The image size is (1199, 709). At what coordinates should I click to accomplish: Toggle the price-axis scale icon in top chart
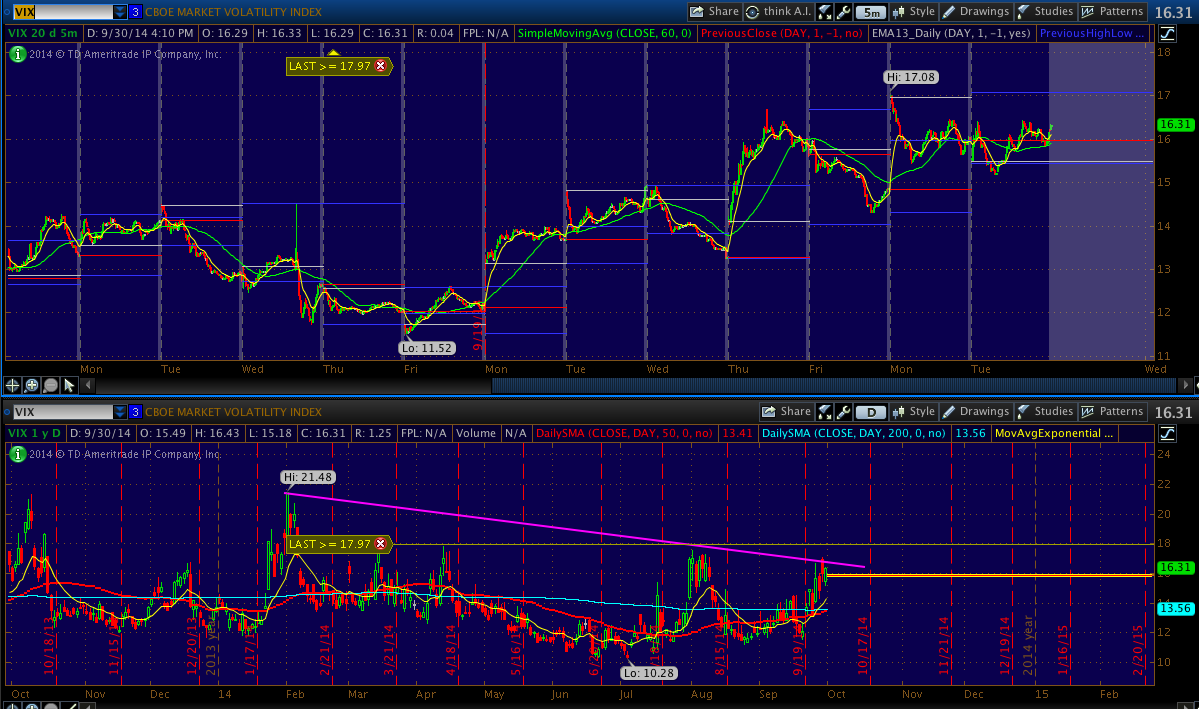(x=1167, y=33)
